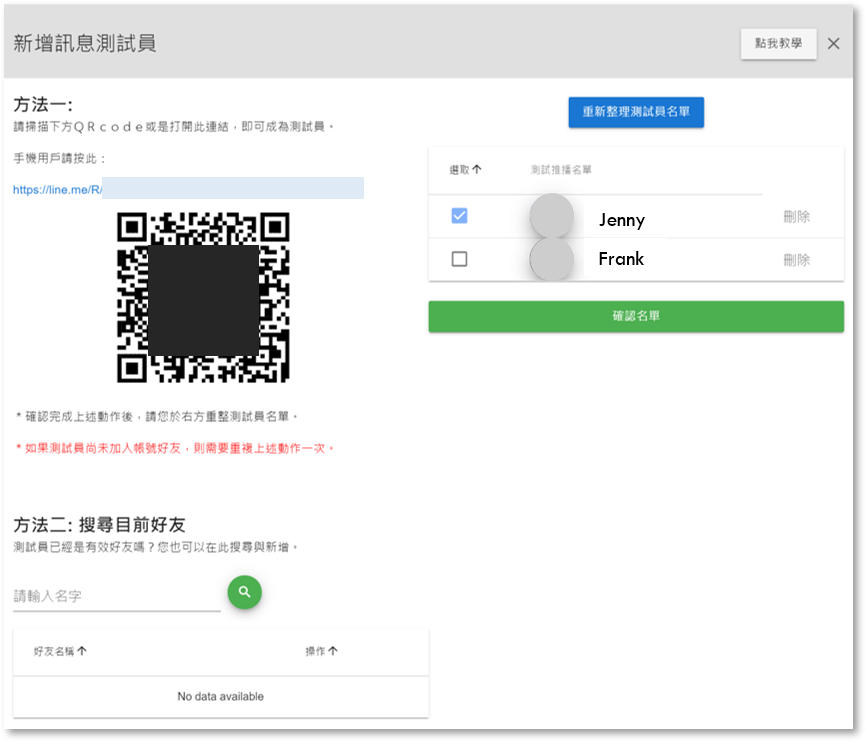The image size is (866, 742).
Task: Check the checkbox for Frank
Action: tap(459, 259)
